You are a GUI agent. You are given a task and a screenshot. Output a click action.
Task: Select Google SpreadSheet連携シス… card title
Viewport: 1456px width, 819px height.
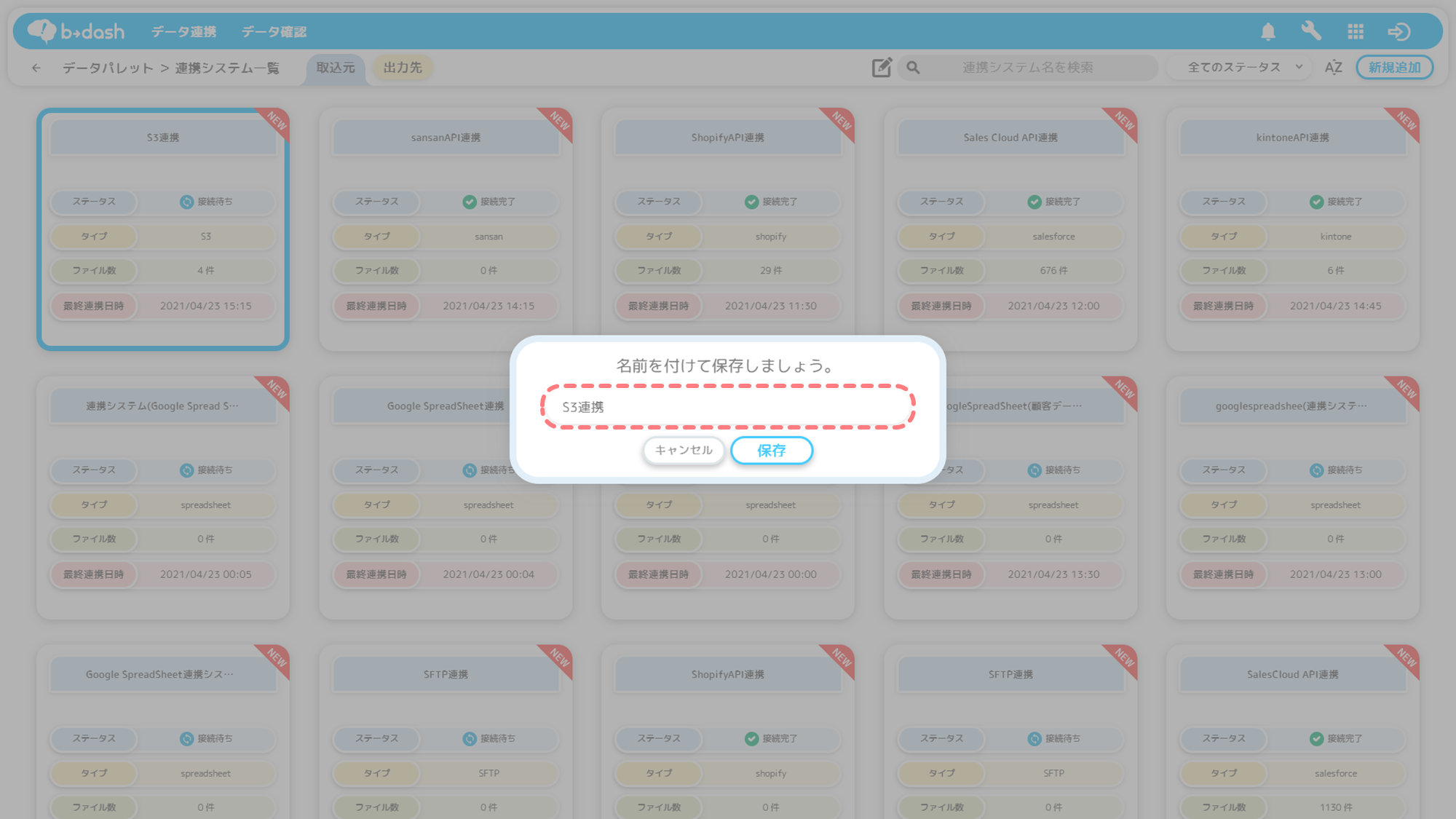point(163,675)
